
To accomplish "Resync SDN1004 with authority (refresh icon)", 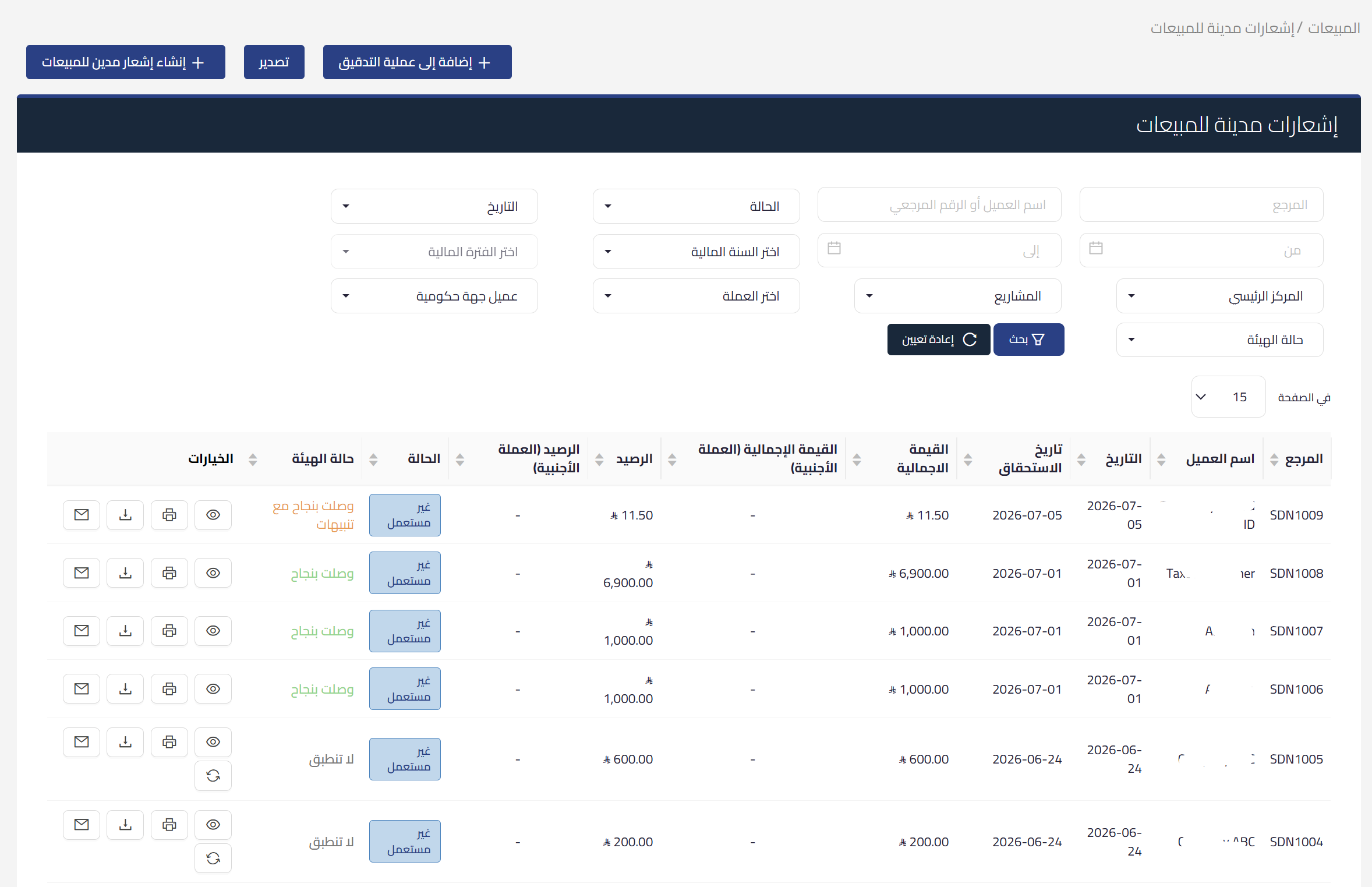I will (x=213, y=858).
